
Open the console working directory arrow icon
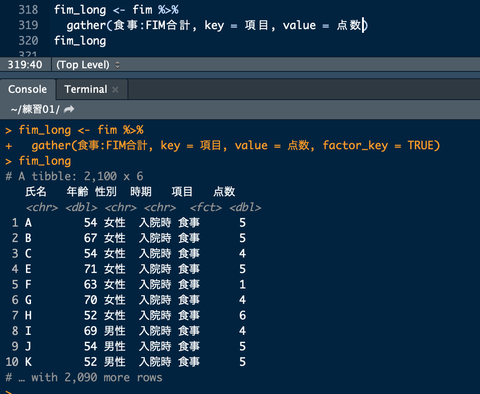69,109
